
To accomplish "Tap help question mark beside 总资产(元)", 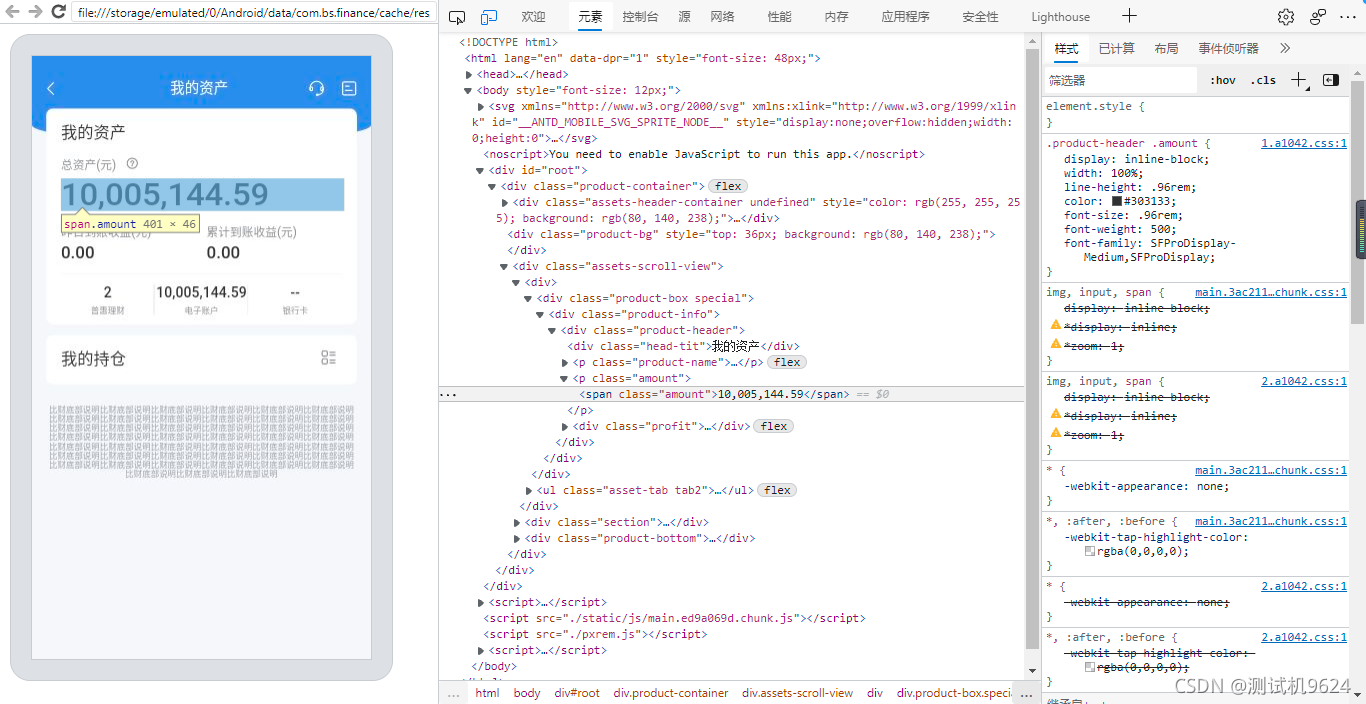I will (x=132, y=164).
